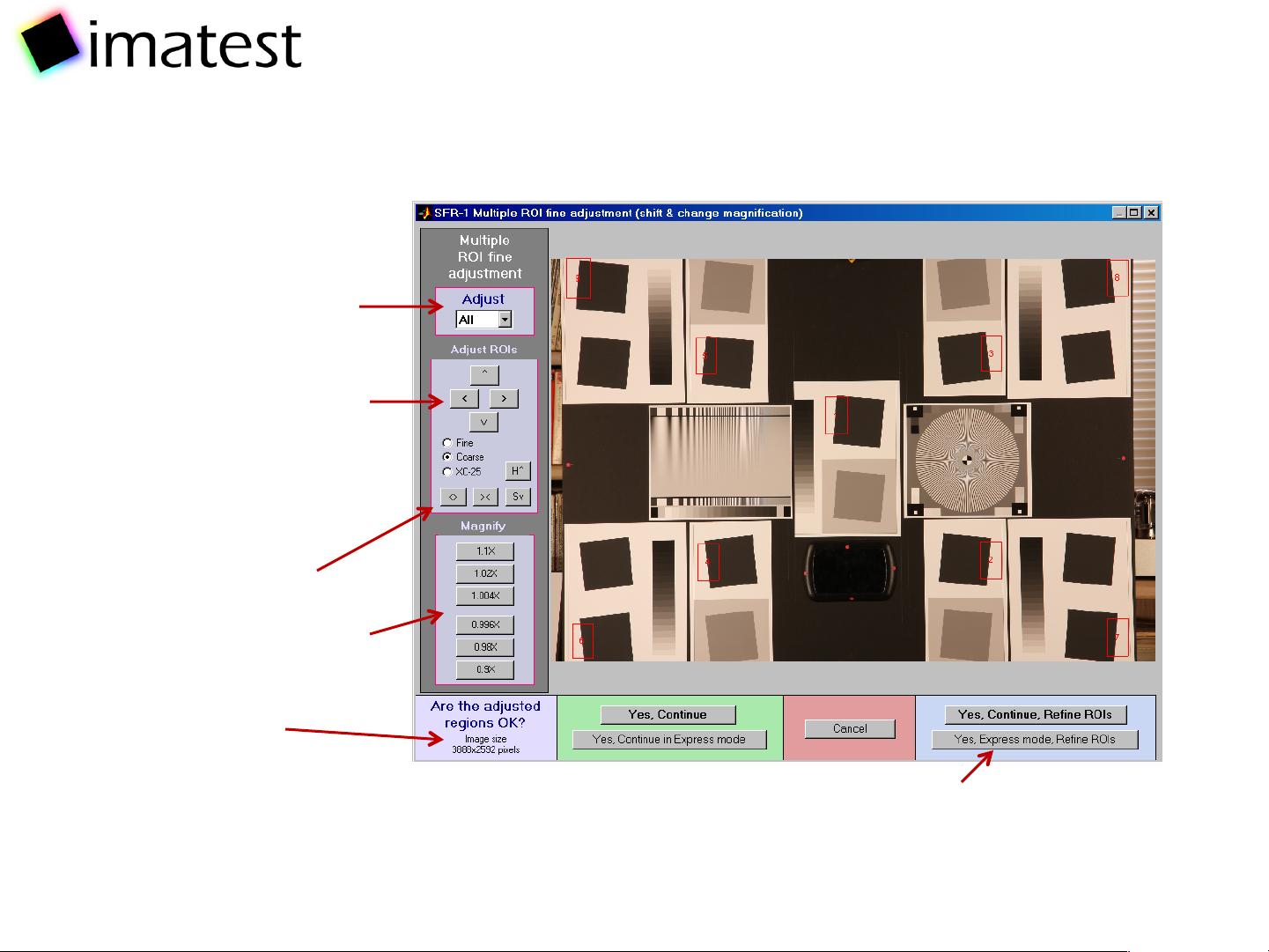
Task: Reduce magnification with the 0.9X button
Action: 485,669
